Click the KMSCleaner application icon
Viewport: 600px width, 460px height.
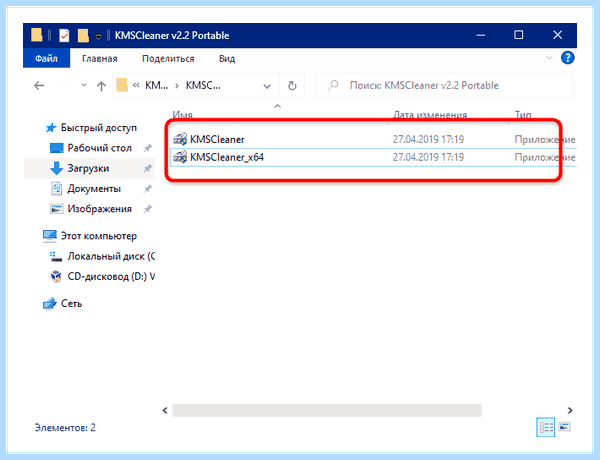coord(180,139)
